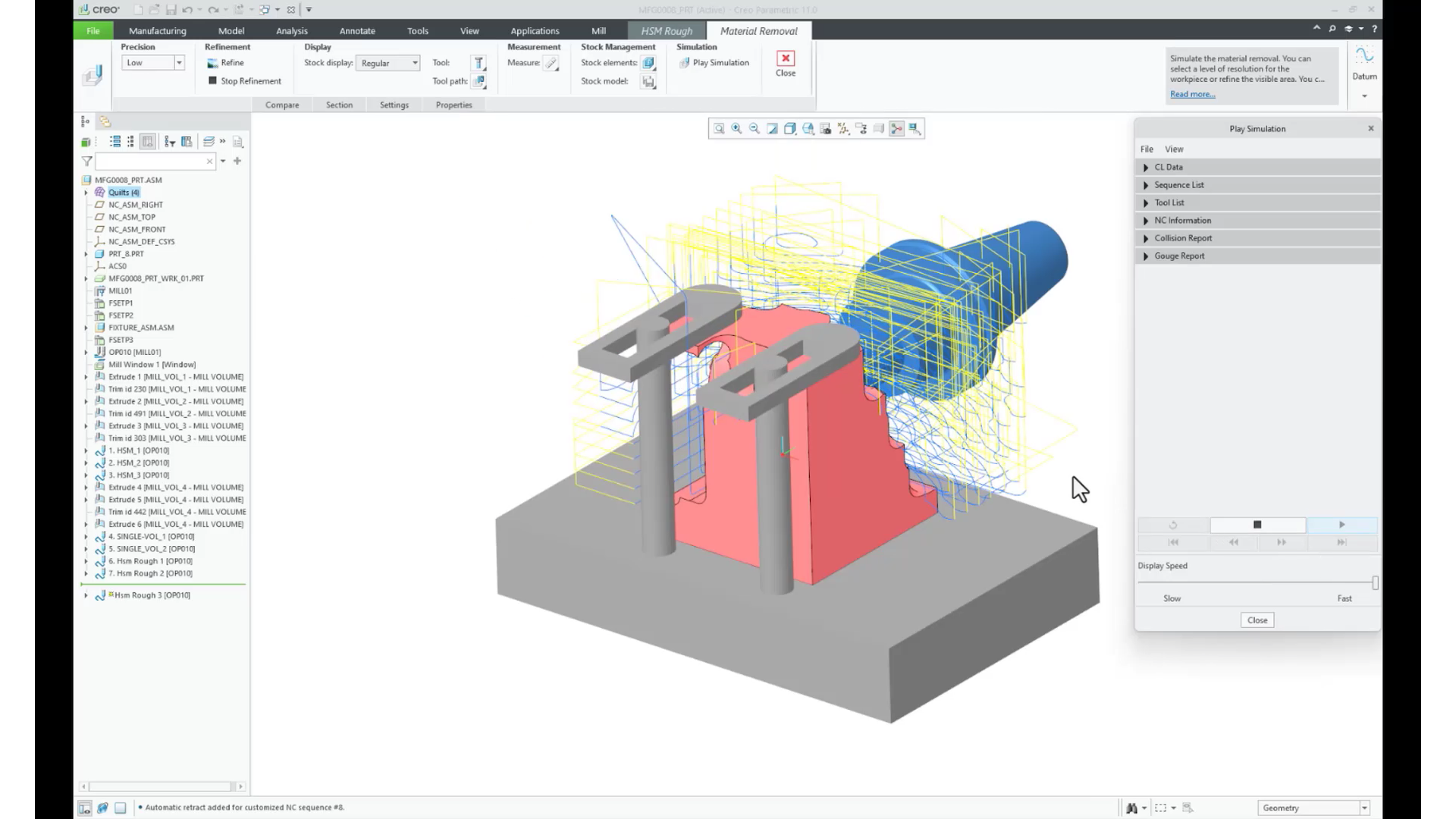Image resolution: width=1456 pixels, height=819 pixels.
Task: Select Hsm Rough 3 [OP010] tree item
Action: tap(152, 595)
